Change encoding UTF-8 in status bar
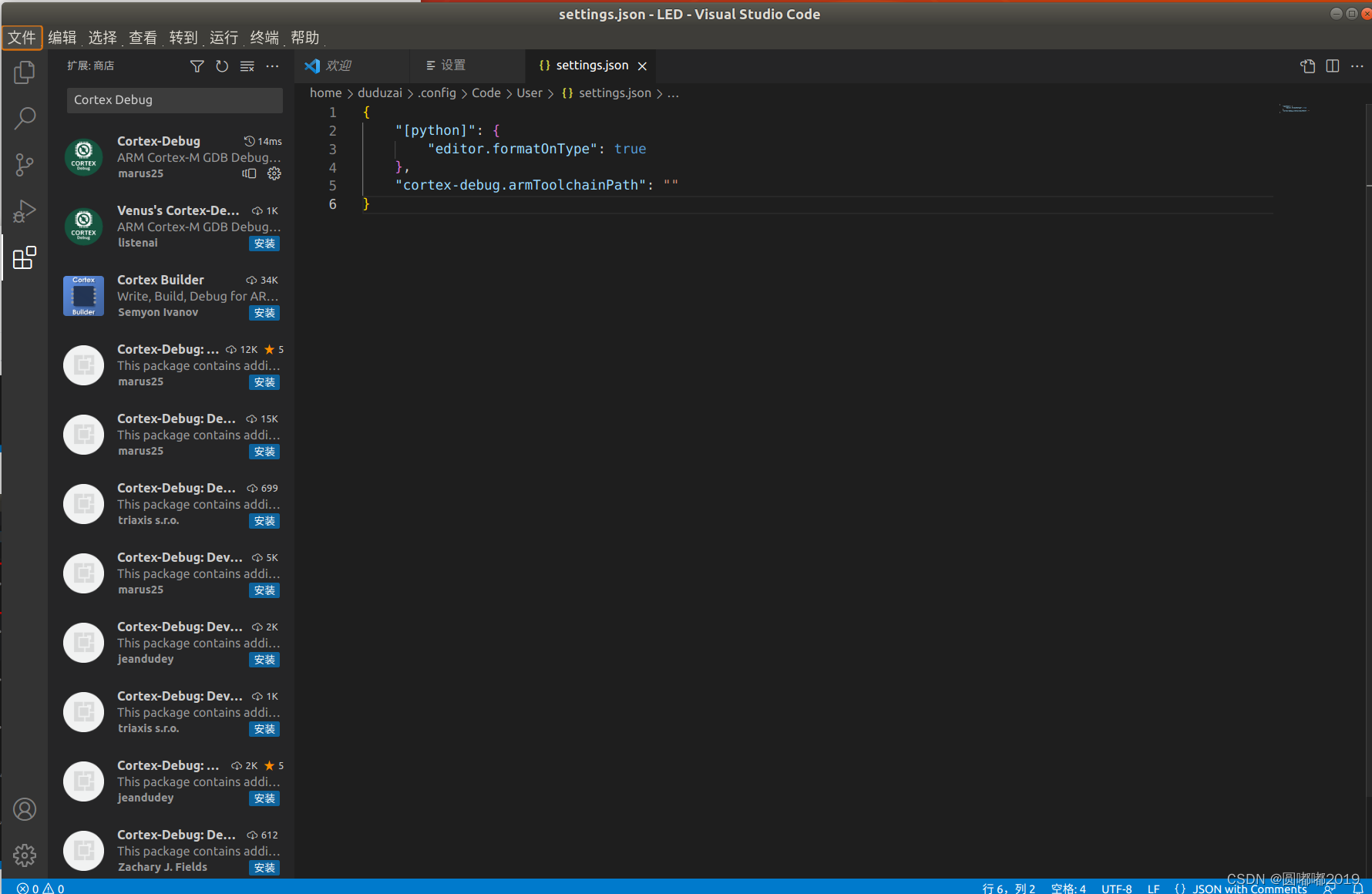 pos(1116,889)
